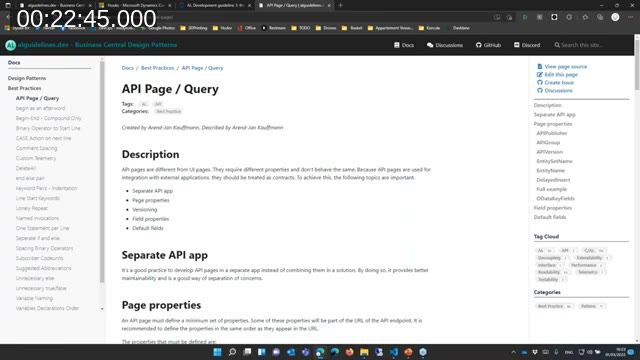Click the Telemetry tag in Tag Cloud

coord(590,272)
